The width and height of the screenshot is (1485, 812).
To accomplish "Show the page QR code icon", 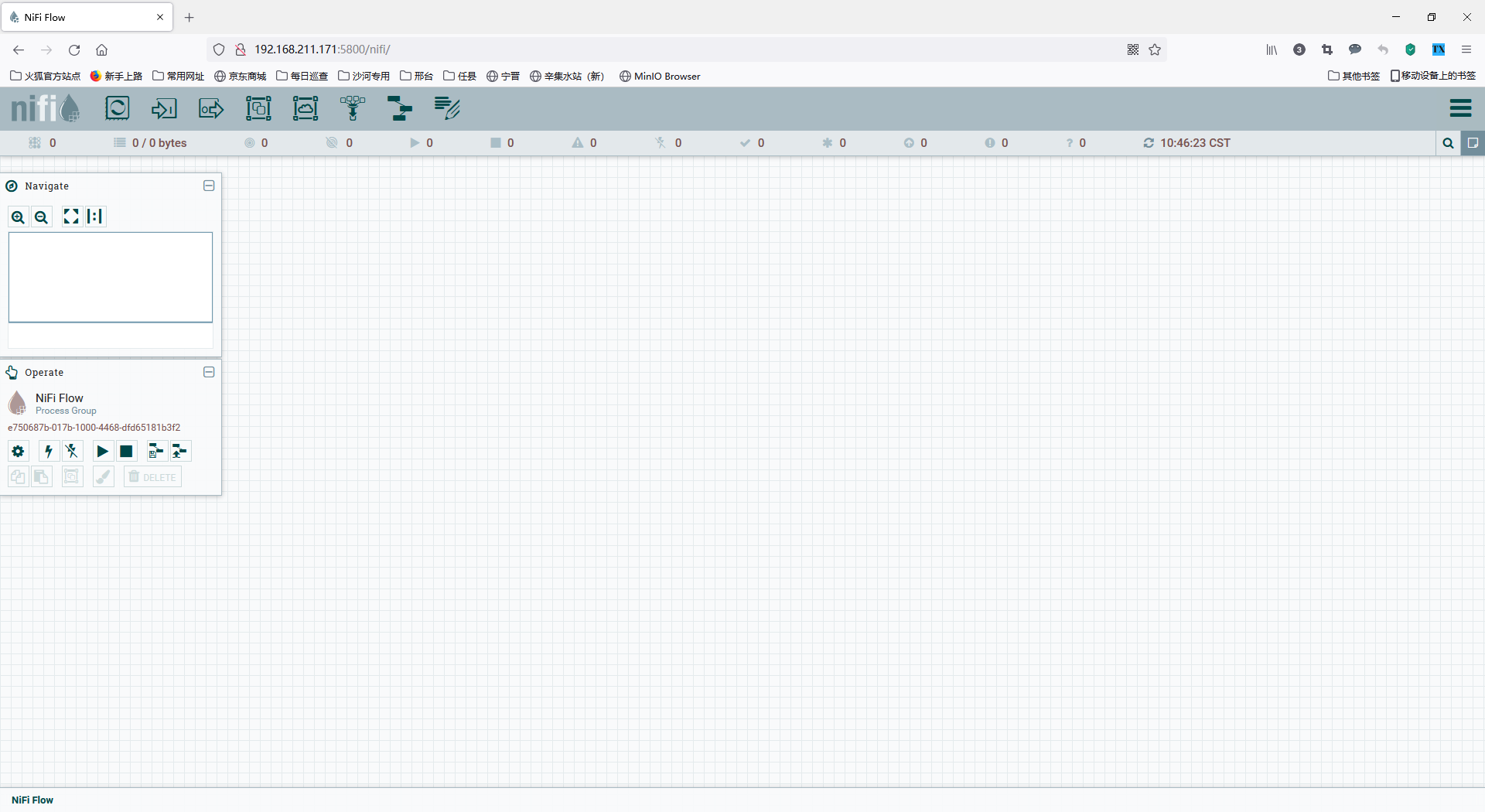I will pyautogui.click(x=1133, y=49).
